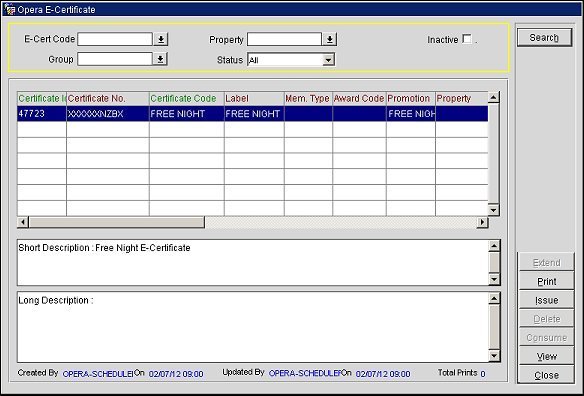
Task: Click FREE NIGHT in Label column
Action: (x=254, y=114)
